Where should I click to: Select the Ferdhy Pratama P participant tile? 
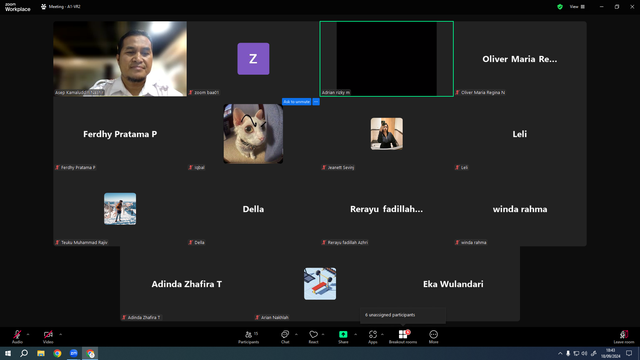pos(120,134)
